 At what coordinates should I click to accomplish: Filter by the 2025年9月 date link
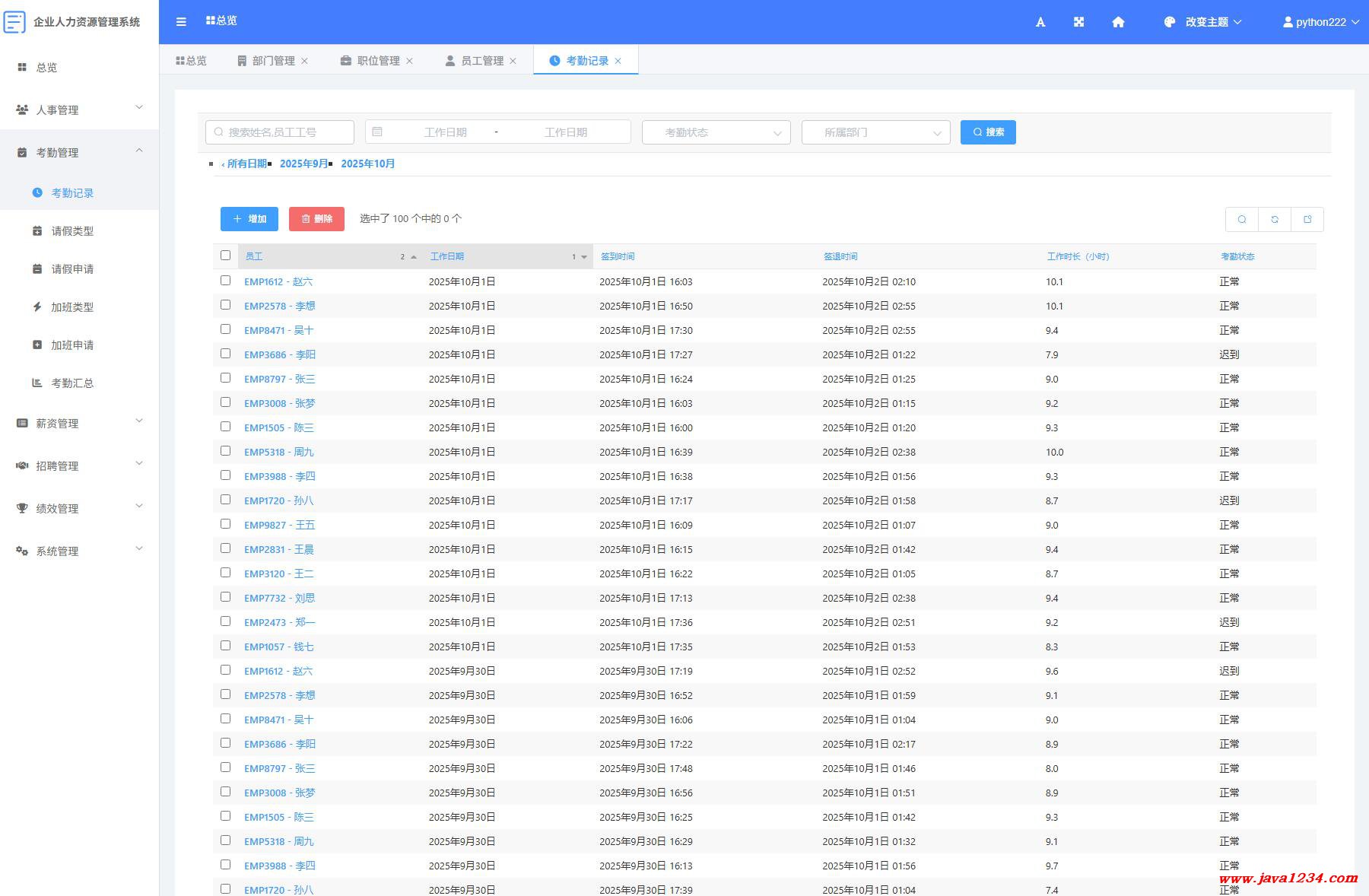point(304,164)
